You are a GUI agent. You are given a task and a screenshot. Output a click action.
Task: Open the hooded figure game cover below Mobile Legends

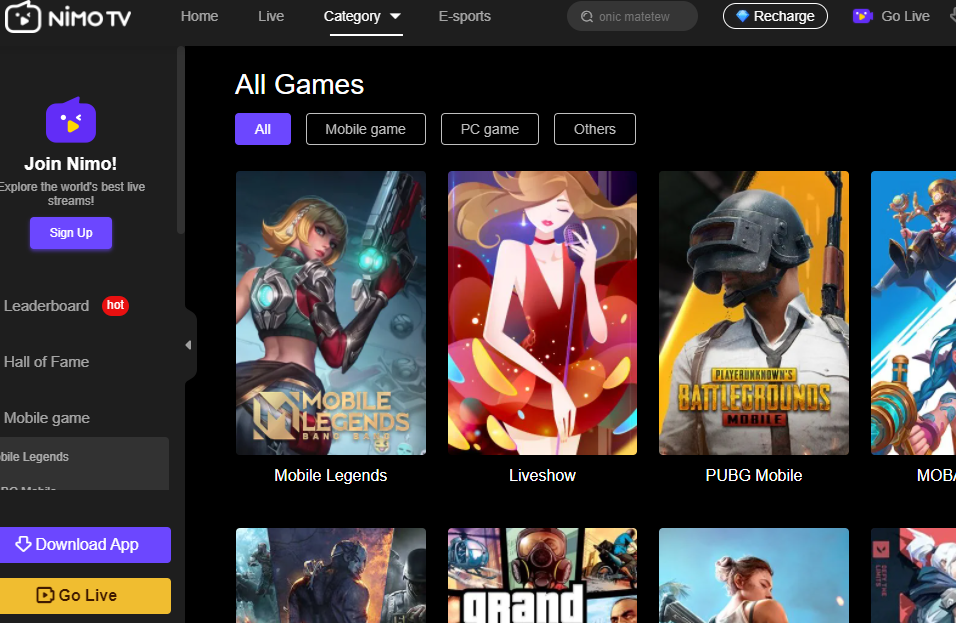[330, 575]
